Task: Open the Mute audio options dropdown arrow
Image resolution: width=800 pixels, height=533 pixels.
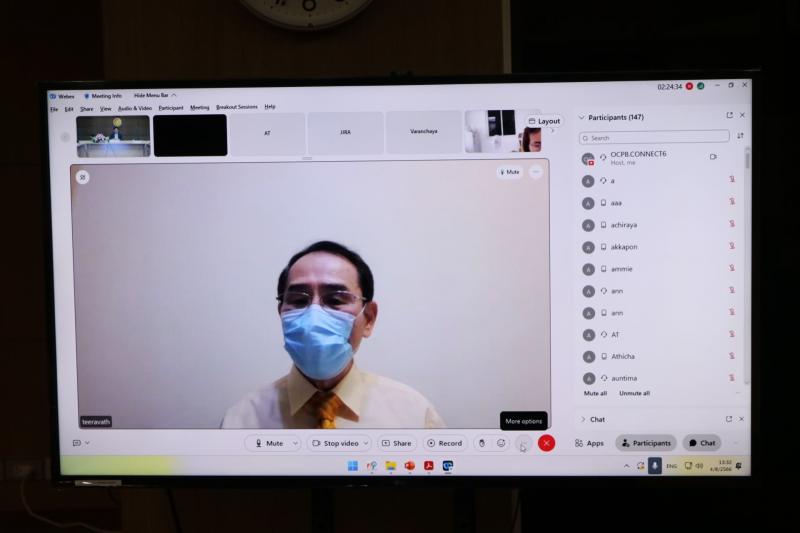Action: click(295, 443)
